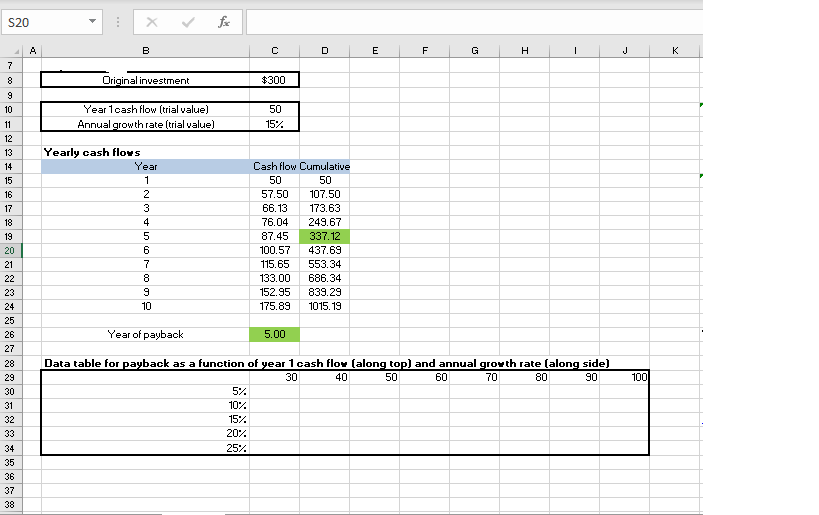Click the 40 value in data table top row
Screen dimensions: 819x515
click(x=325, y=378)
